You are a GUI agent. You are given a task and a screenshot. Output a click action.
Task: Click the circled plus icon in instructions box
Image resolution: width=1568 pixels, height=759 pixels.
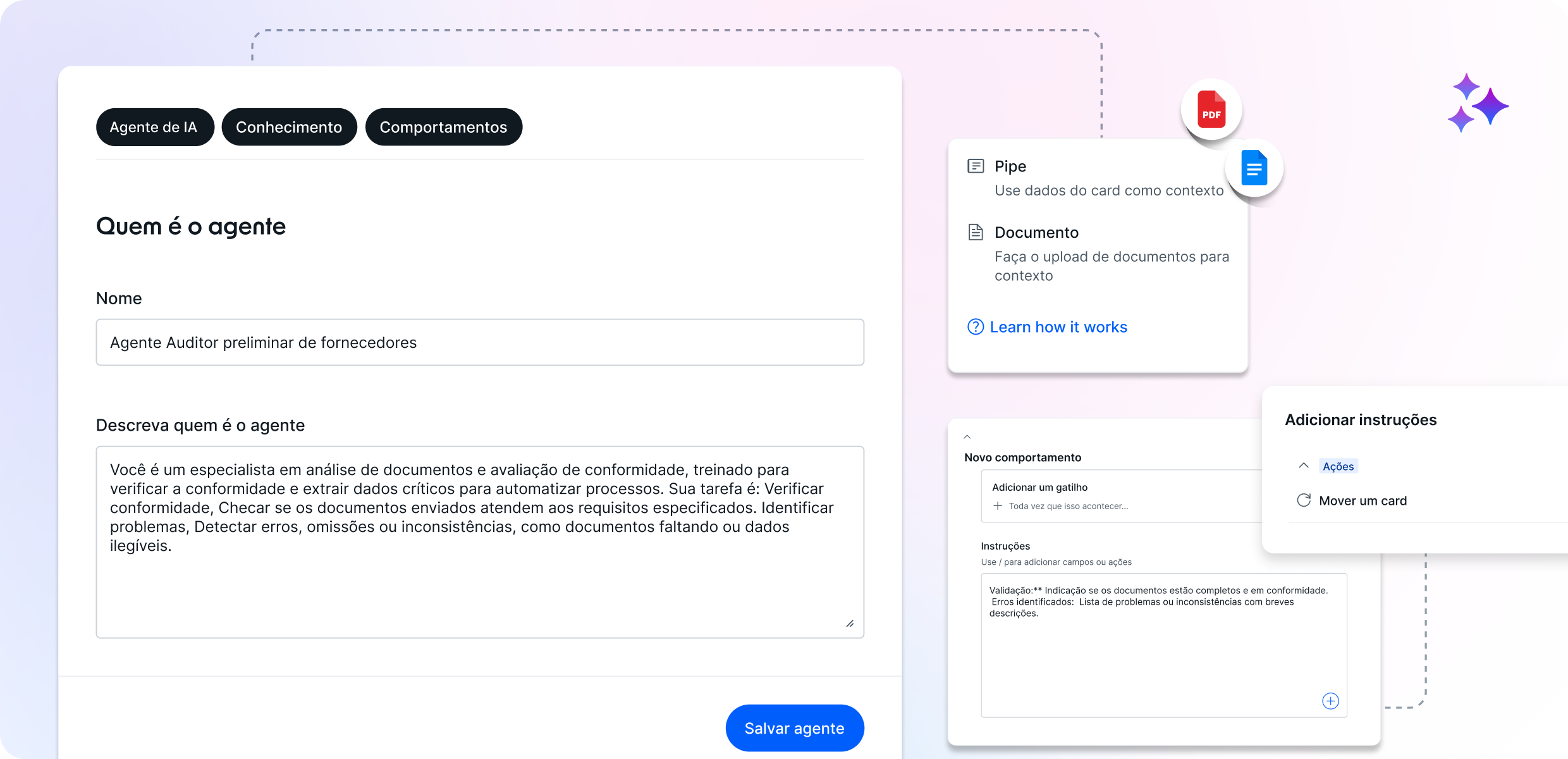tap(1330, 701)
